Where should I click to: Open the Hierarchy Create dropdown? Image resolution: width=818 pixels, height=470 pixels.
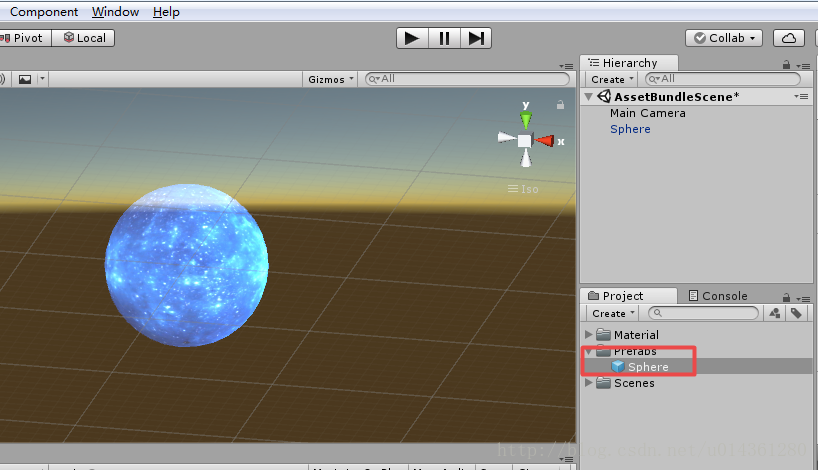tap(612, 79)
